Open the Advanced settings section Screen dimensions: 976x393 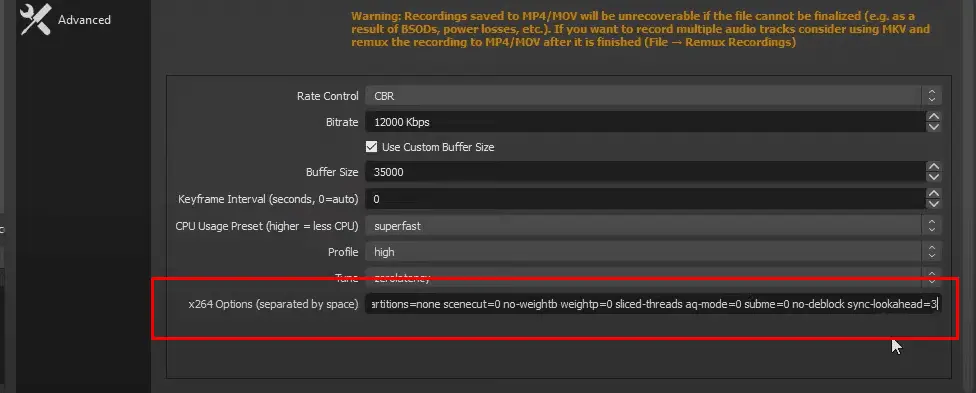65,20
